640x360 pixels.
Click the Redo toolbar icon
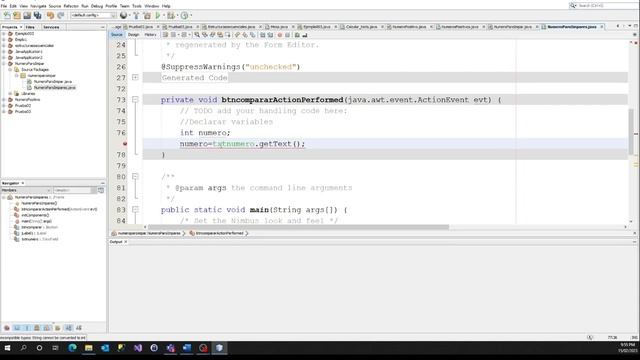60,16
